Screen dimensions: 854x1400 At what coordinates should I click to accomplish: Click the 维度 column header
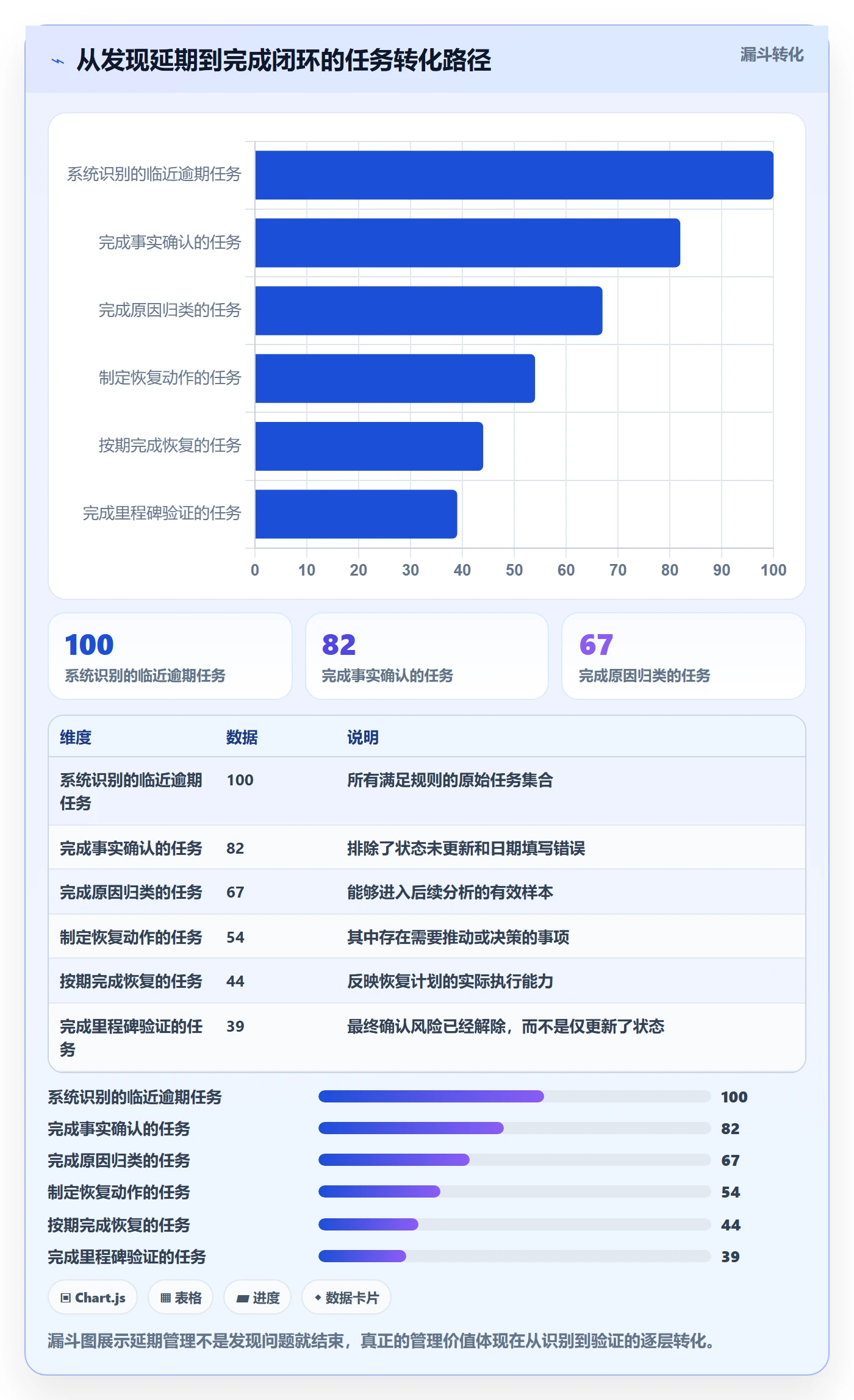click(76, 737)
